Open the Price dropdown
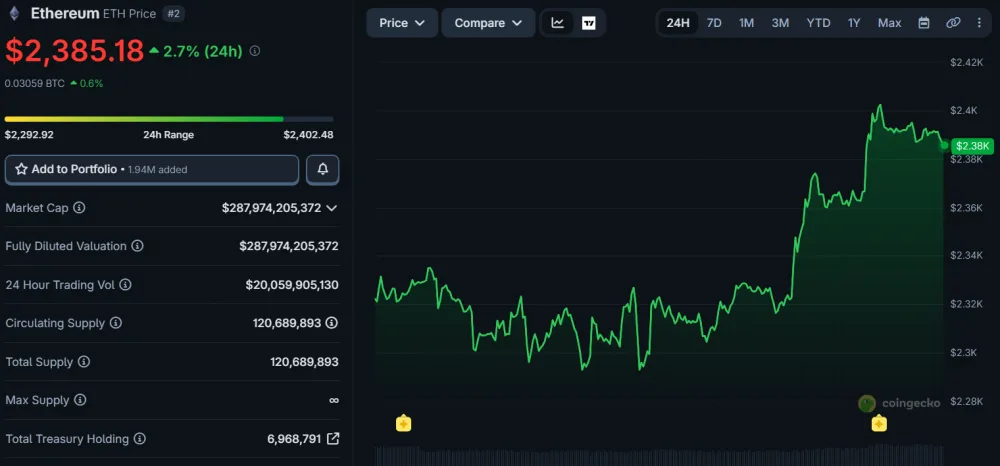This screenshot has width=1000, height=466. click(402, 23)
